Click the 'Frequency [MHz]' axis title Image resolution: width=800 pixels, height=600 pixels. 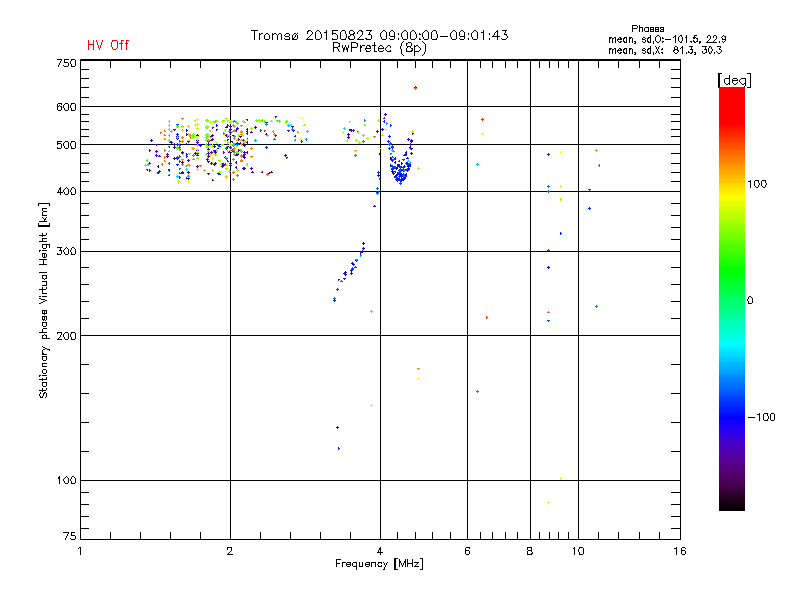(379, 564)
